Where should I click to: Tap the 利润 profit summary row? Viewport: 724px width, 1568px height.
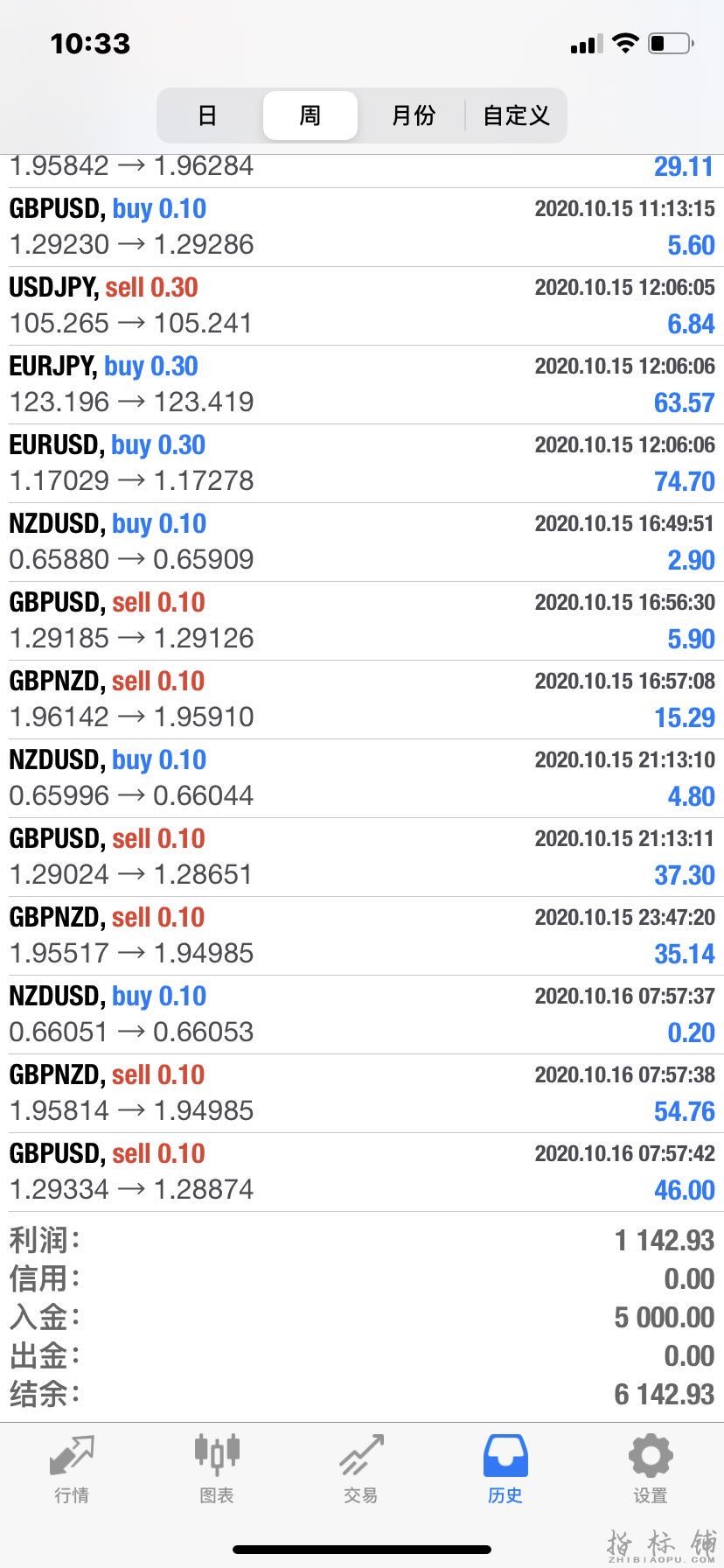tap(362, 1240)
